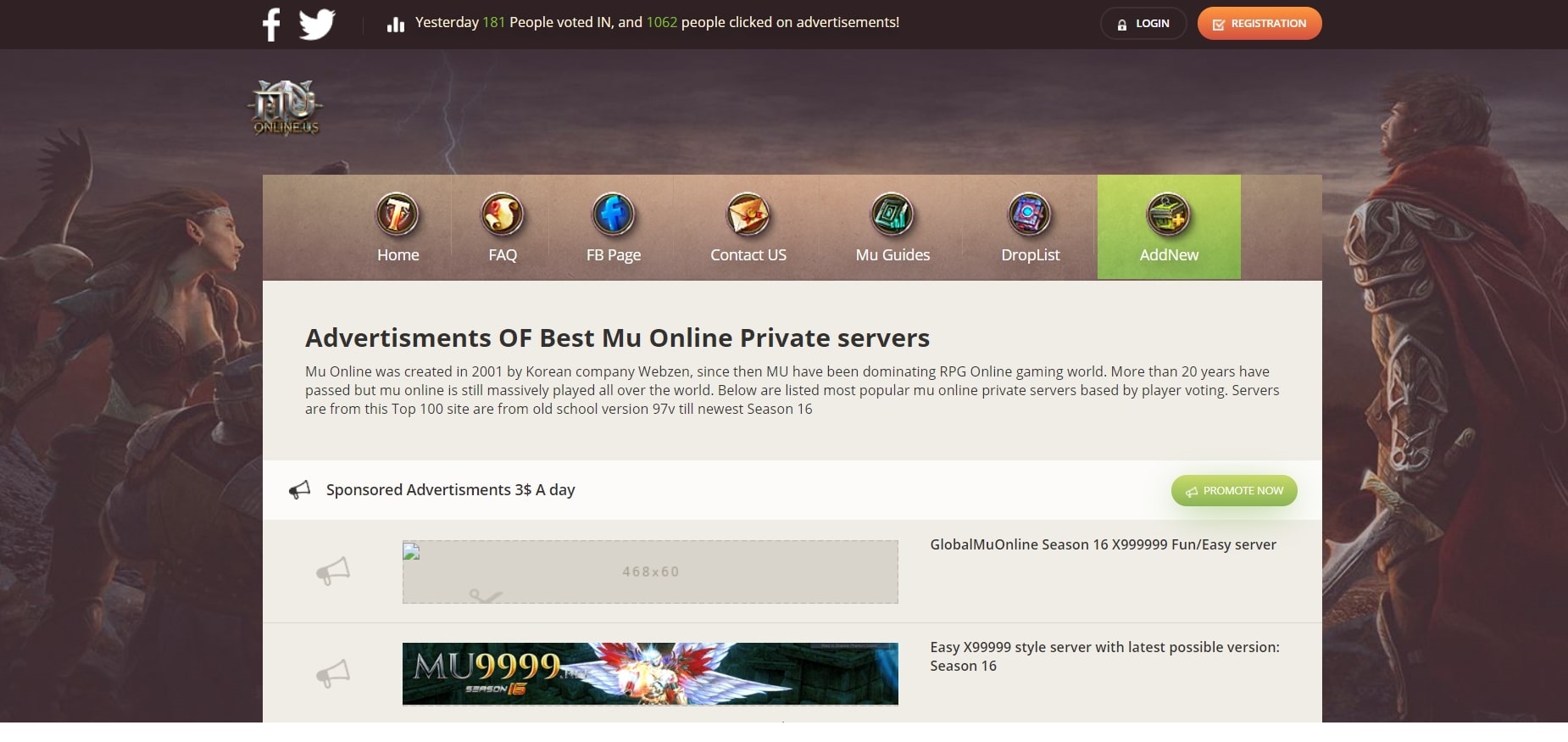Open the FB Page menu label
The height and width of the screenshot is (742, 1568).
coord(614,255)
